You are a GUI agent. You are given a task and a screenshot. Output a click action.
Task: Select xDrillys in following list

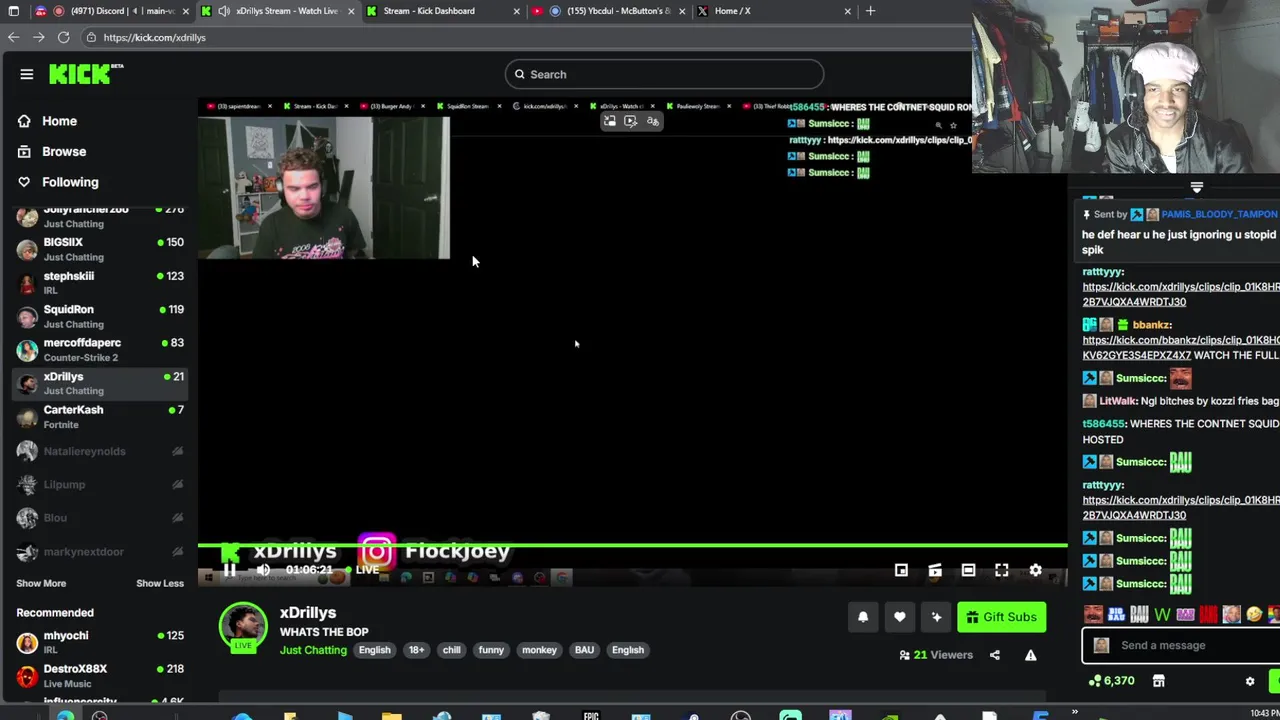[x=100, y=383]
